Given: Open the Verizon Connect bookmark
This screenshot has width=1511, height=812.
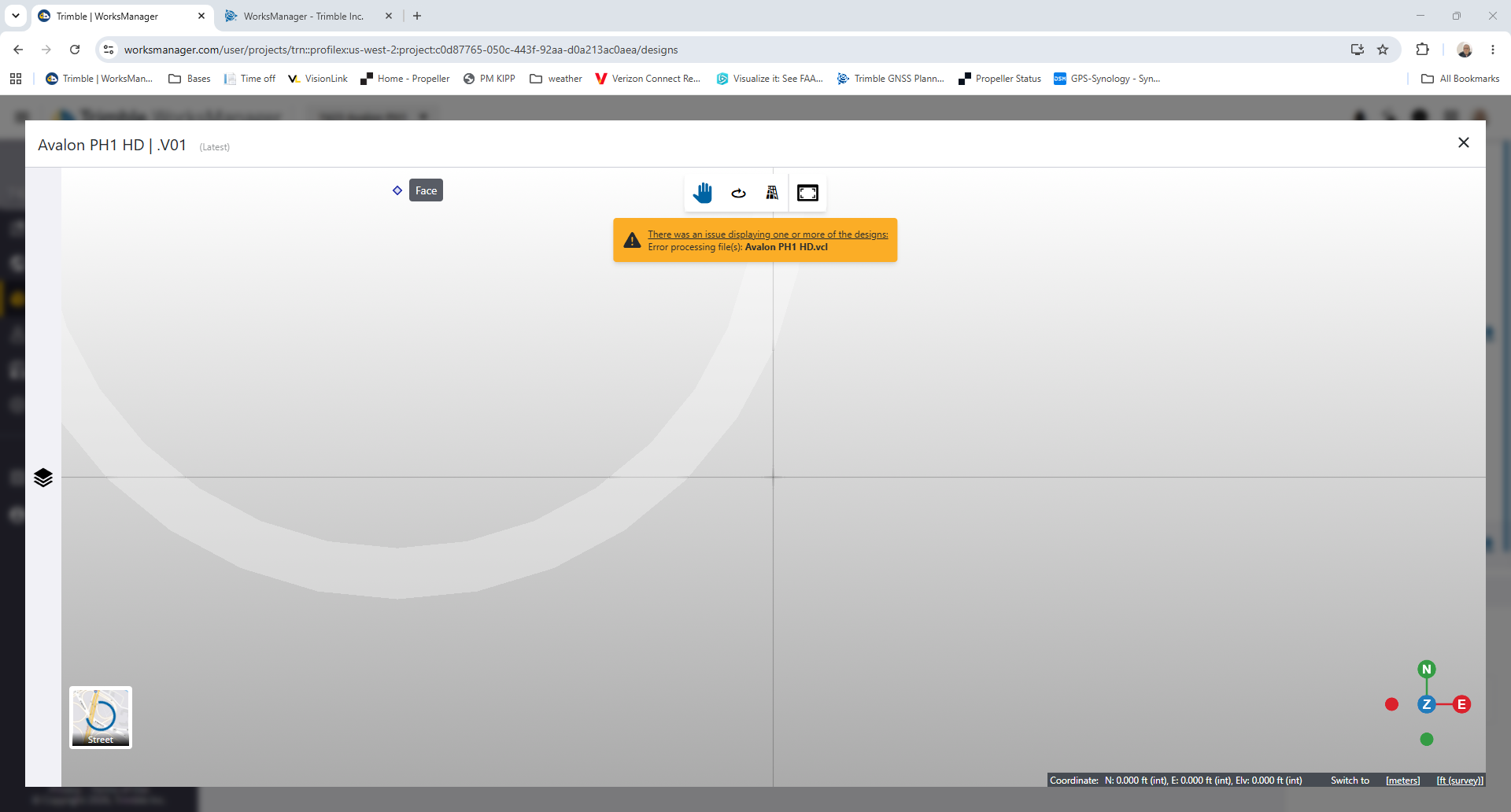Looking at the screenshot, I should point(648,79).
